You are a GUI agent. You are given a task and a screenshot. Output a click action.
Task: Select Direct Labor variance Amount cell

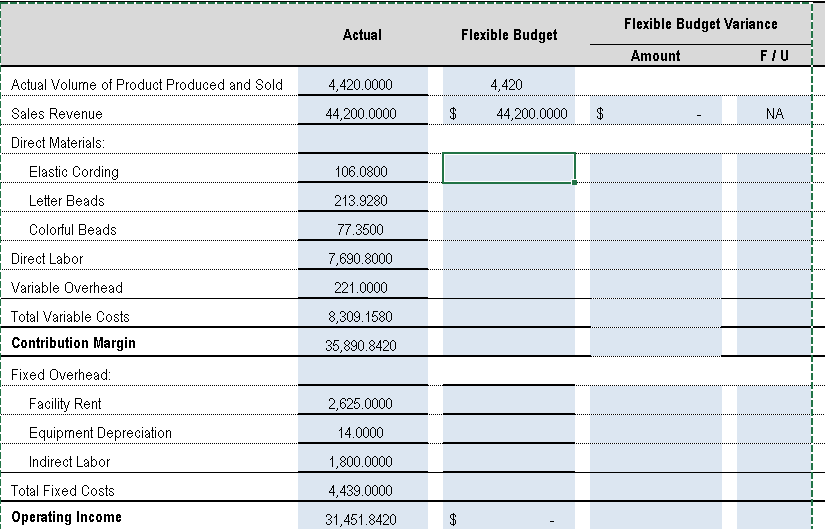coord(656,255)
